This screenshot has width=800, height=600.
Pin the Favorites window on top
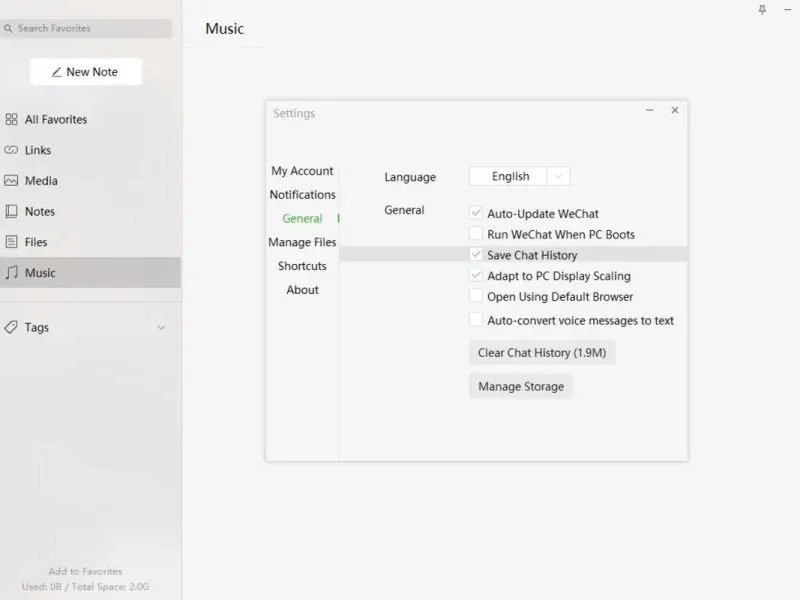pyautogui.click(x=762, y=10)
